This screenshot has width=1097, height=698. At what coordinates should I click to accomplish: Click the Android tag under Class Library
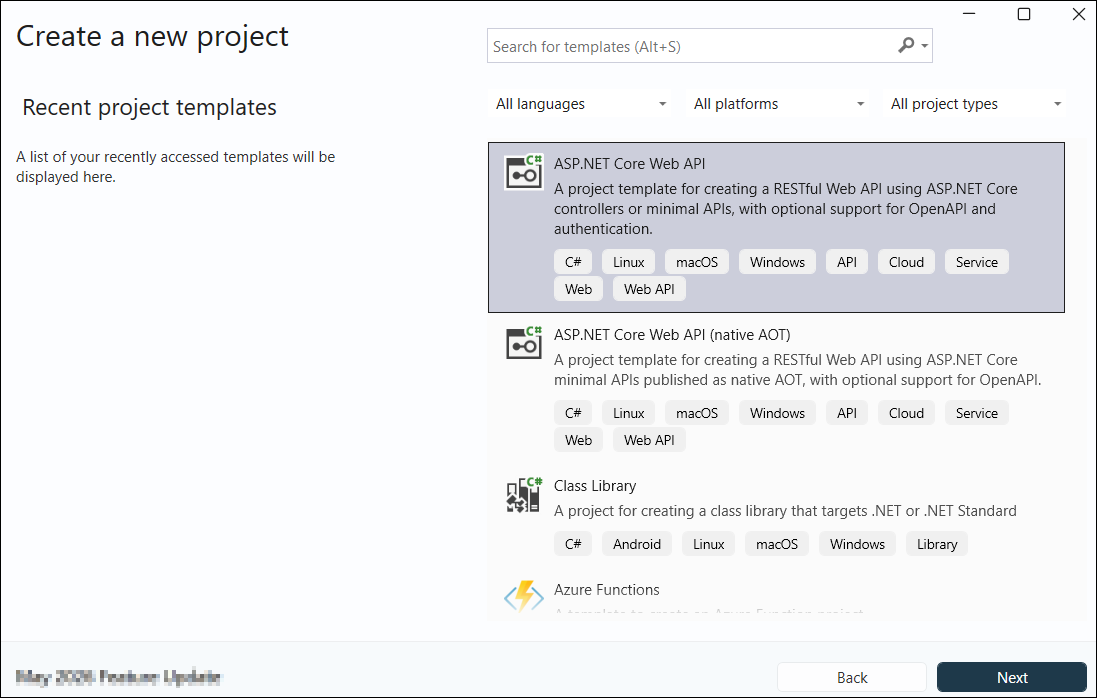637,543
